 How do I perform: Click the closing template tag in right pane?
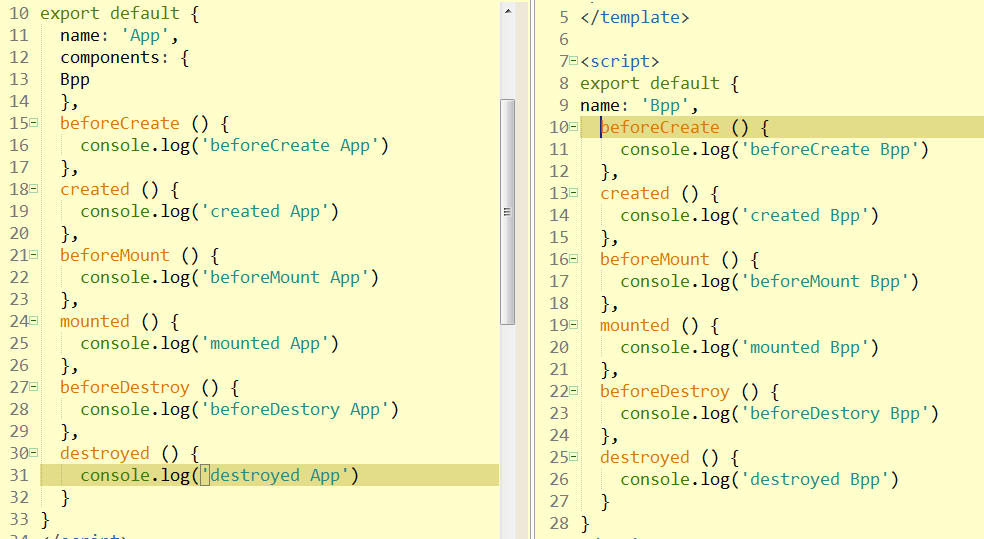click(634, 18)
